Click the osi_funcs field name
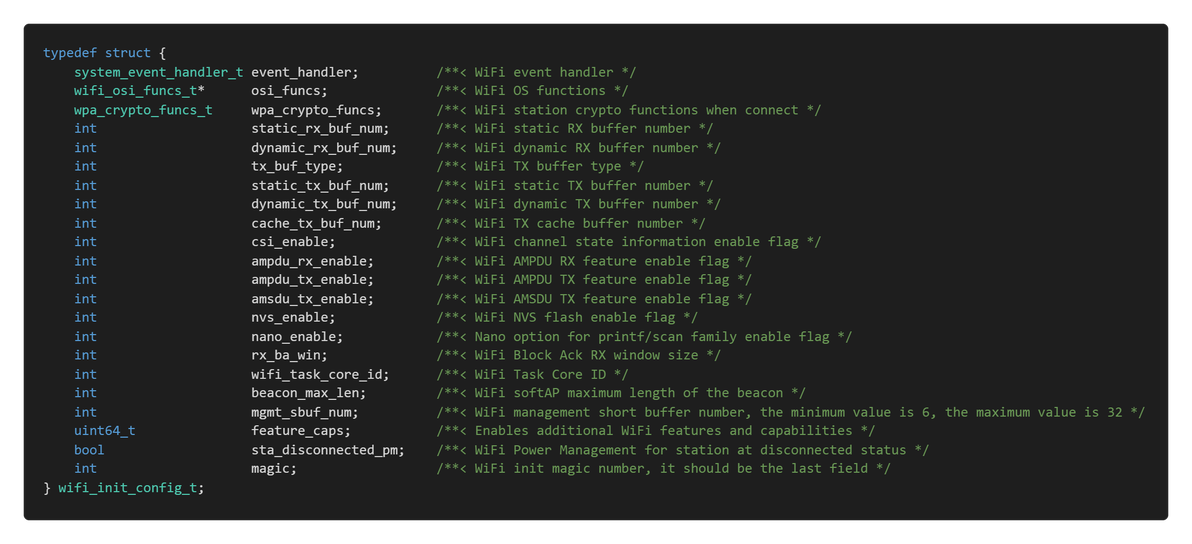Screen dimensions: 1192x544 pos(288,91)
